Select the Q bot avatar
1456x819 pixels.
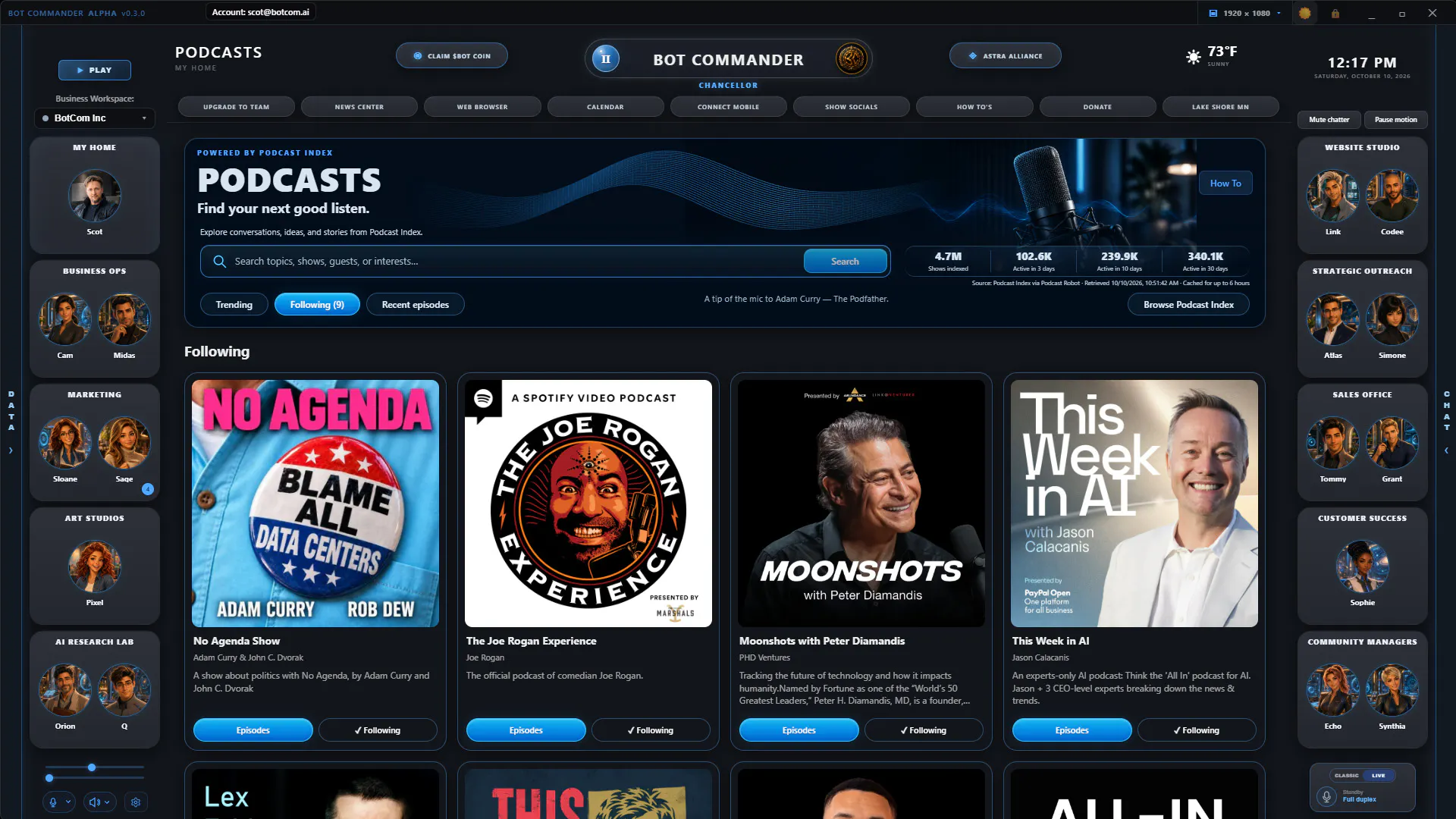coord(124,690)
